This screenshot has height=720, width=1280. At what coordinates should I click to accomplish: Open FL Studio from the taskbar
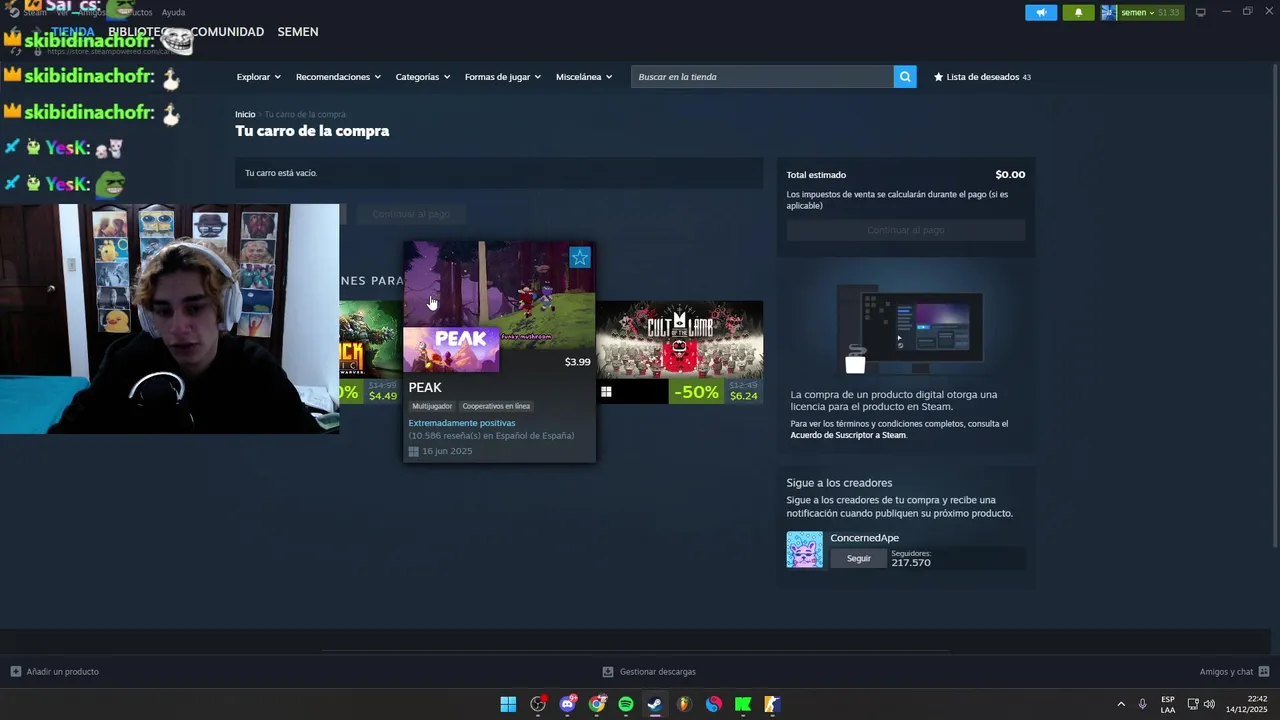684,704
